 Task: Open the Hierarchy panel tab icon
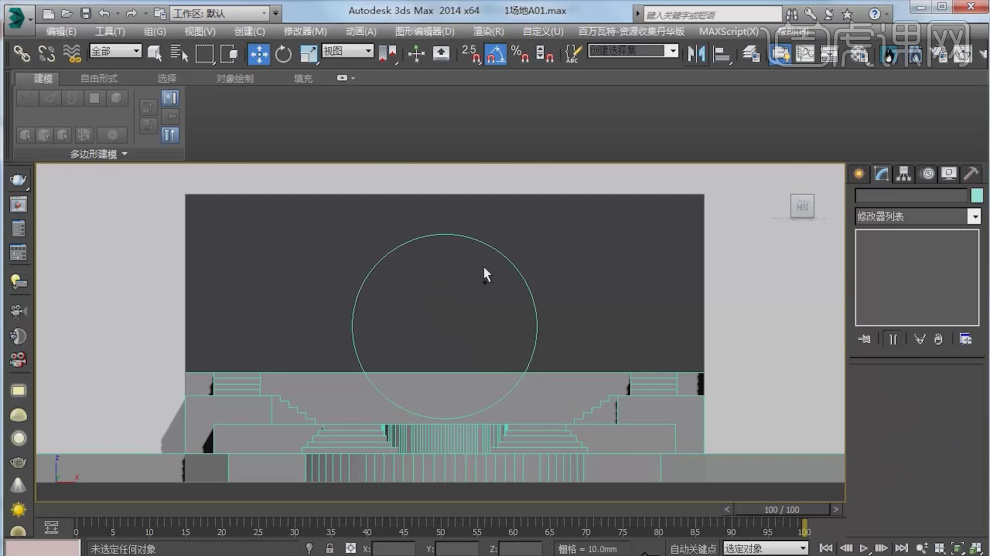pos(904,174)
